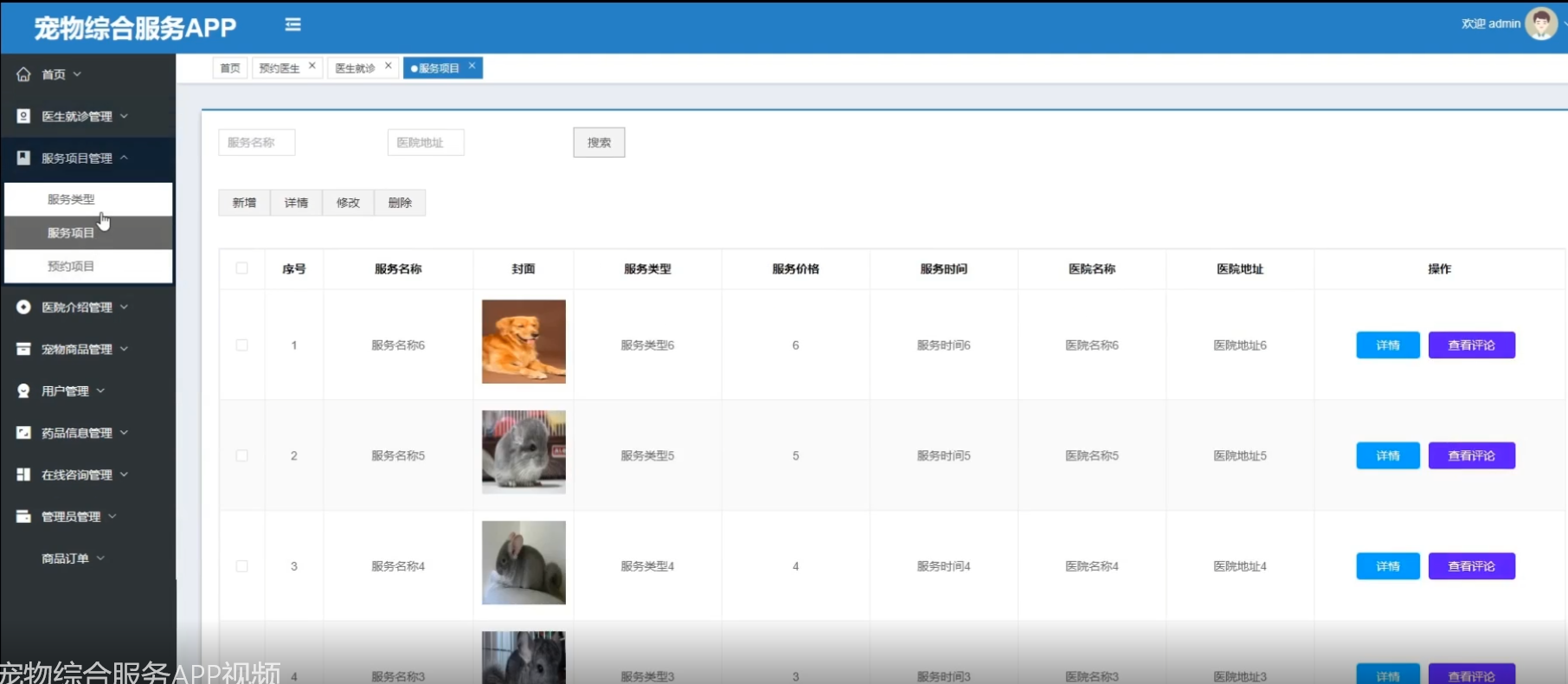Screen dimensions: 1568x684
Task: Click the 宠物综合服务APP title logo
Action: (135, 28)
